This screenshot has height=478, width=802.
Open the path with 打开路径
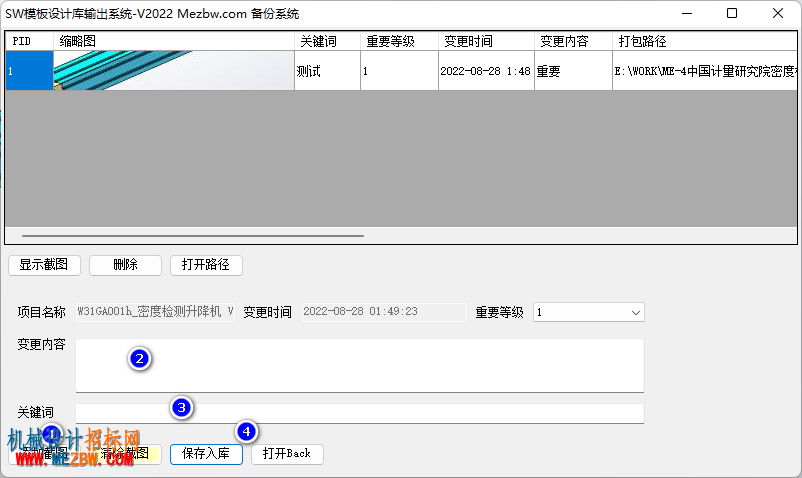(x=206, y=265)
